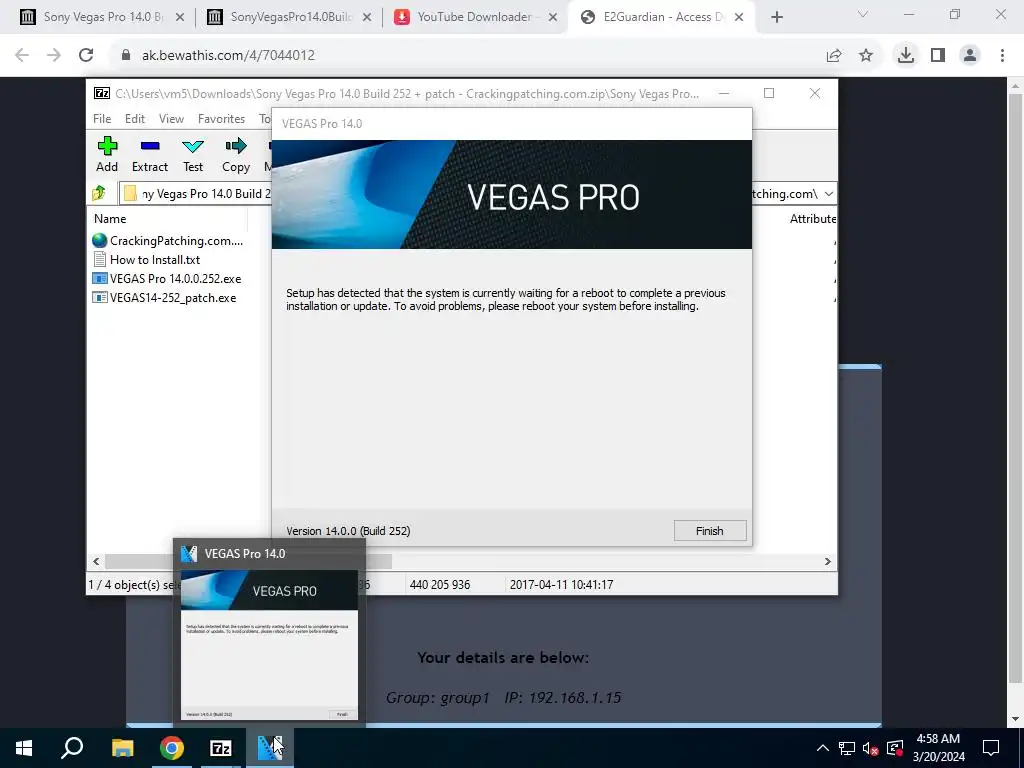Open the View menu in 7-Zip
The height and width of the screenshot is (768, 1024).
click(171, 119)
